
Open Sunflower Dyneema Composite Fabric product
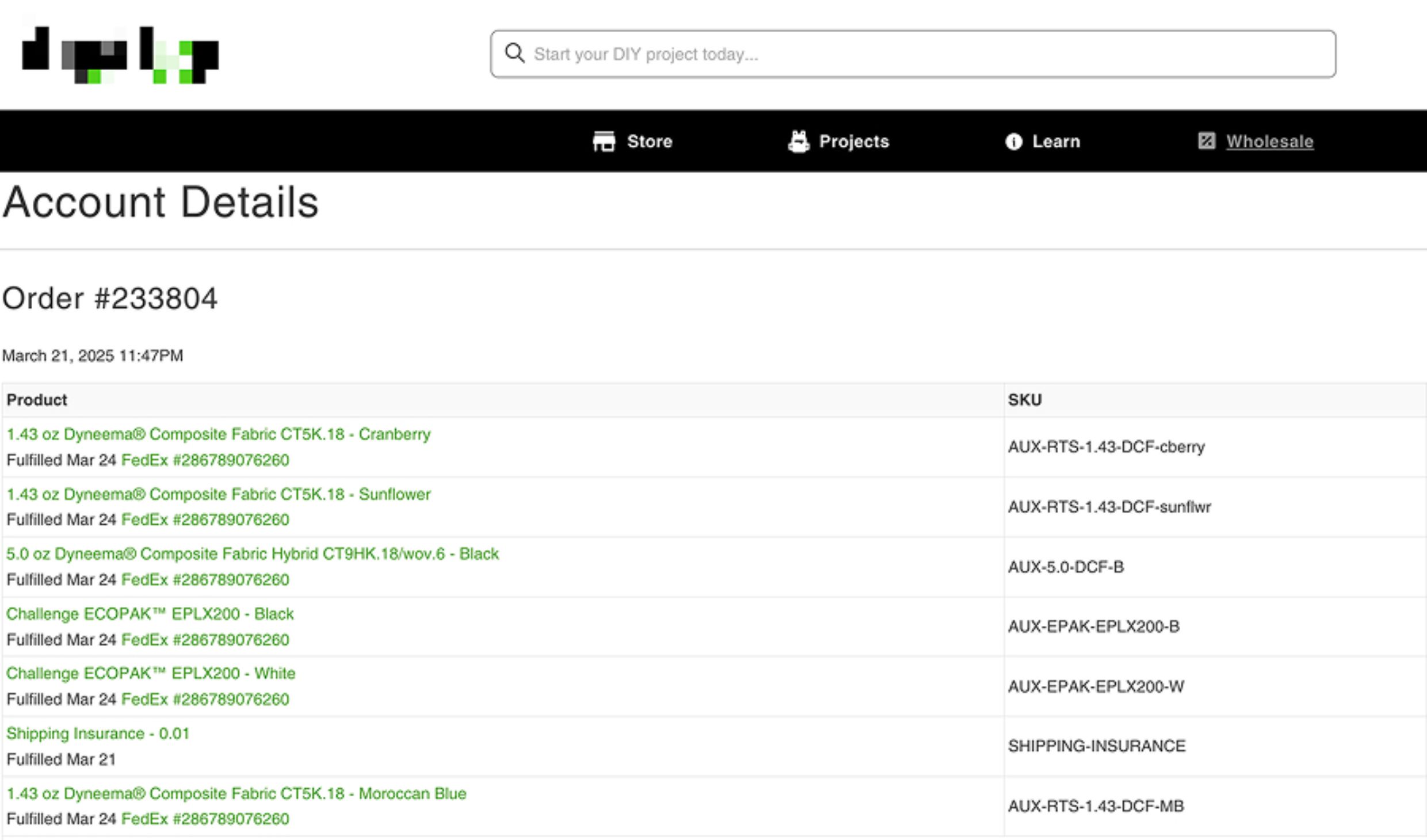click(x=218, y=494)
